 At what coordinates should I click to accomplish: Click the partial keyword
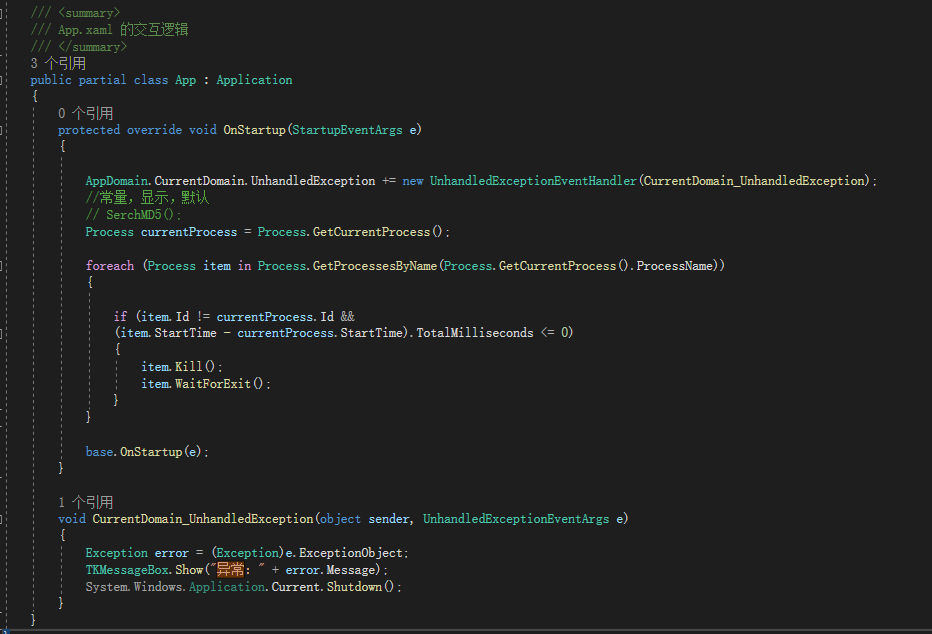point(100,79)
